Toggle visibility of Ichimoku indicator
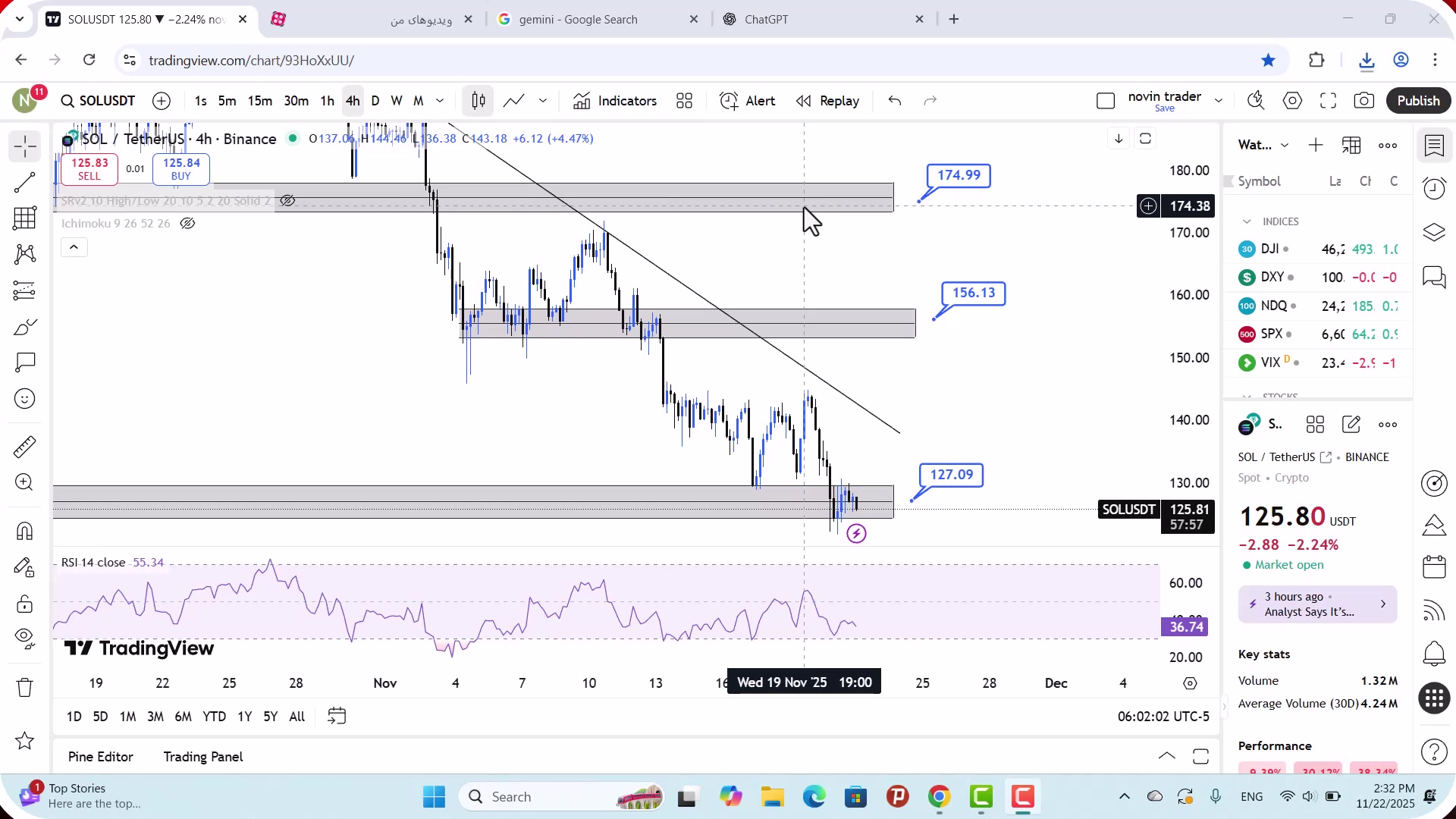The height and width of the screenshot is (819, 1456). pyautogui.click(x=187, y=224)
